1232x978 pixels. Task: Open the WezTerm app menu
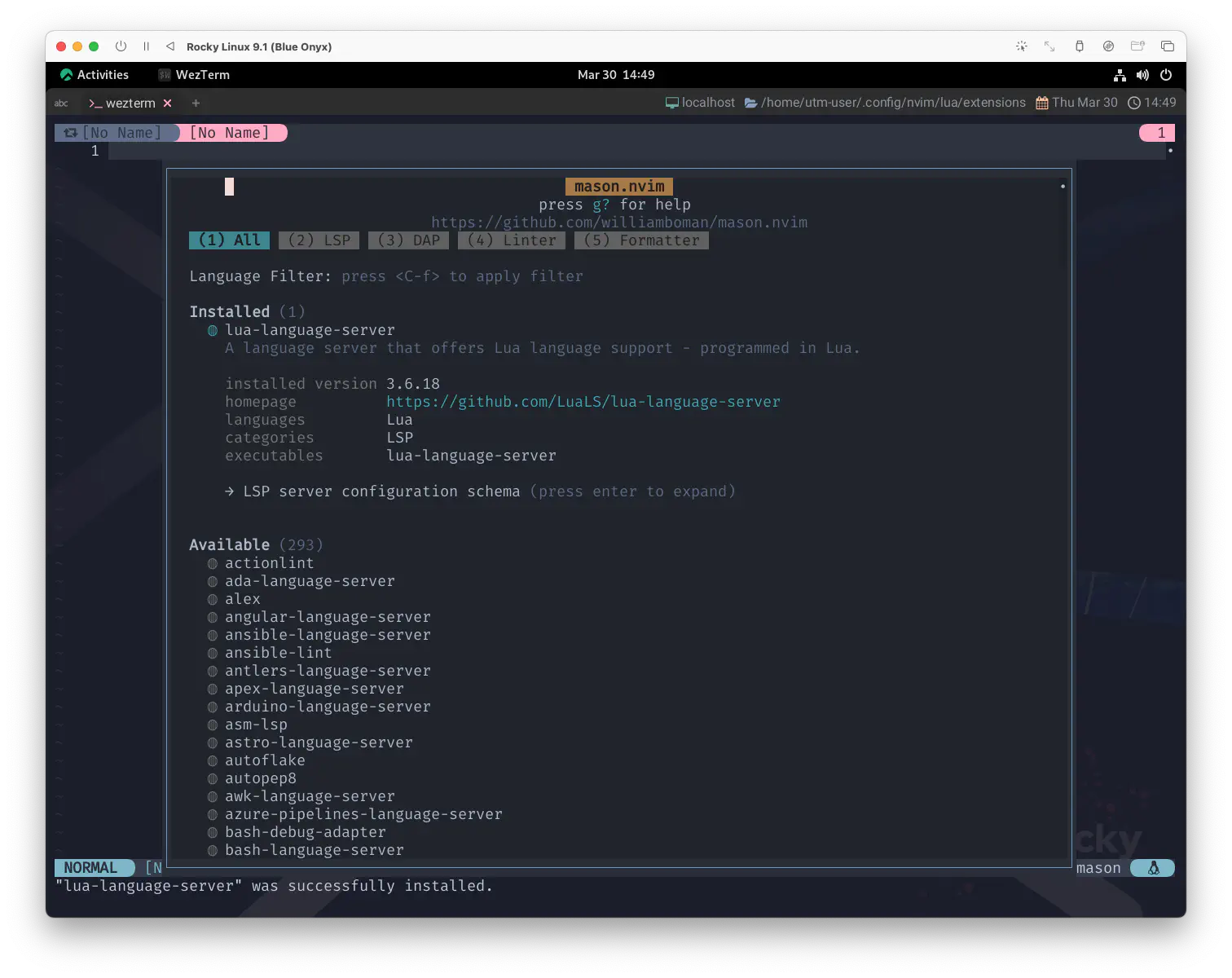(x=194, y=75)
